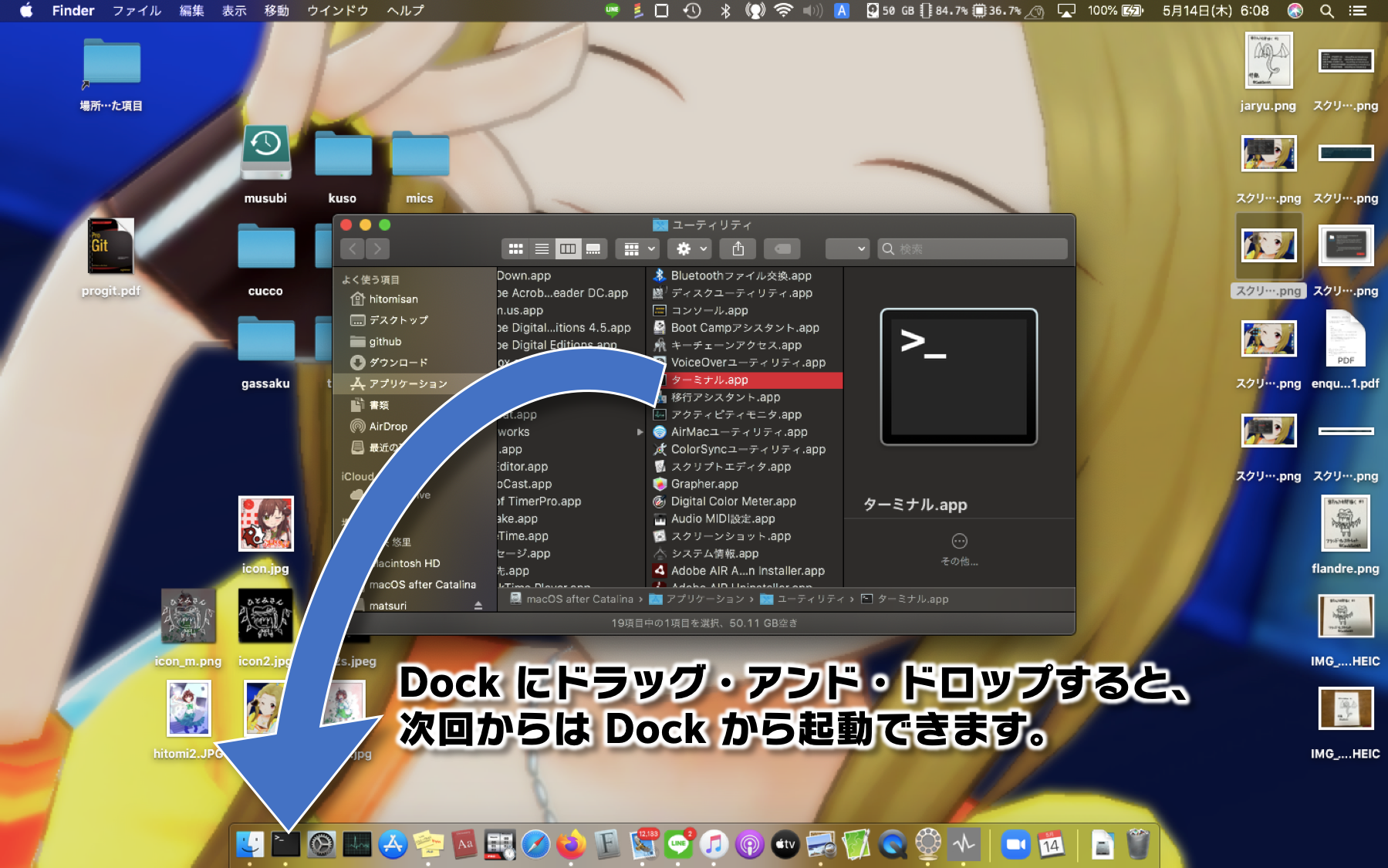The height and width of the screenshot is (868, 1388).
Task: Switch Finder to list view
Action: [x=542, y=248]
